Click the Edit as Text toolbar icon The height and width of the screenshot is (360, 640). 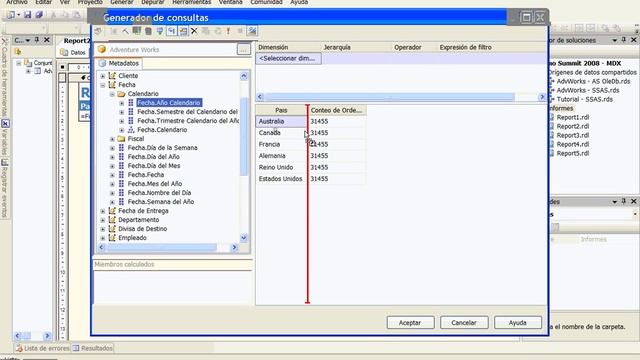pos(98,31)
